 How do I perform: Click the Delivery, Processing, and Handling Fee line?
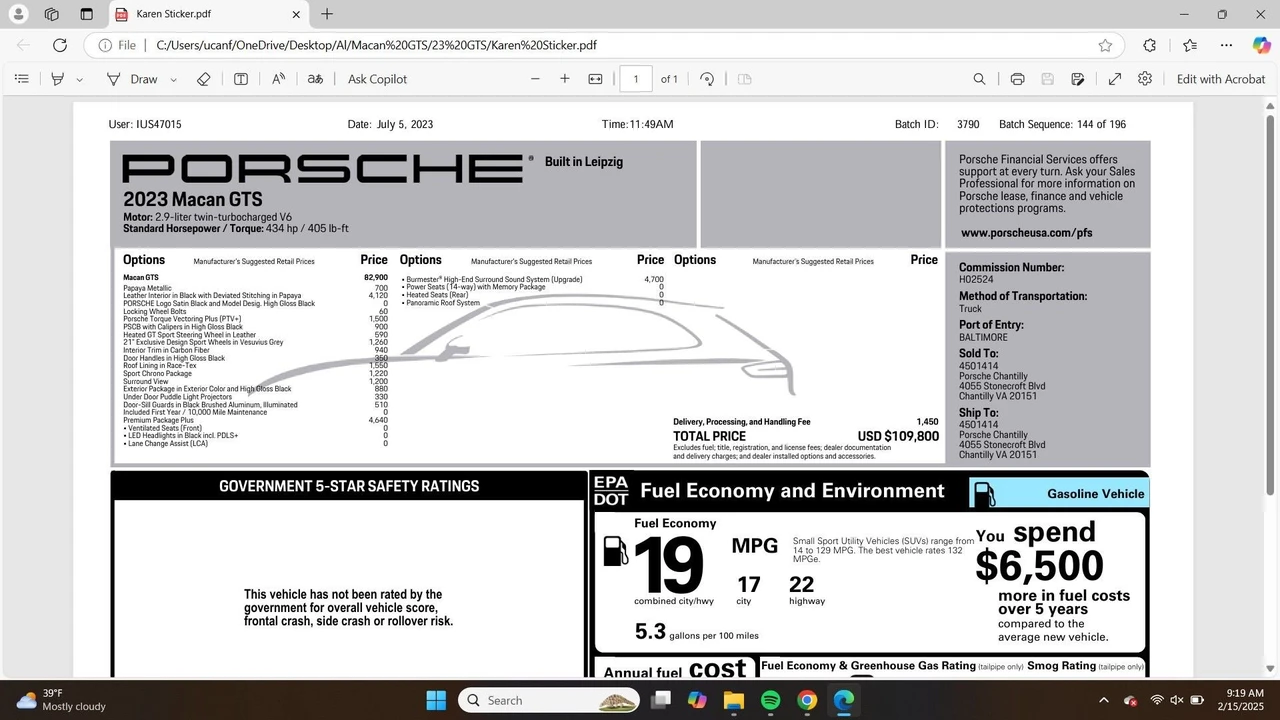(x=806, y=422)
